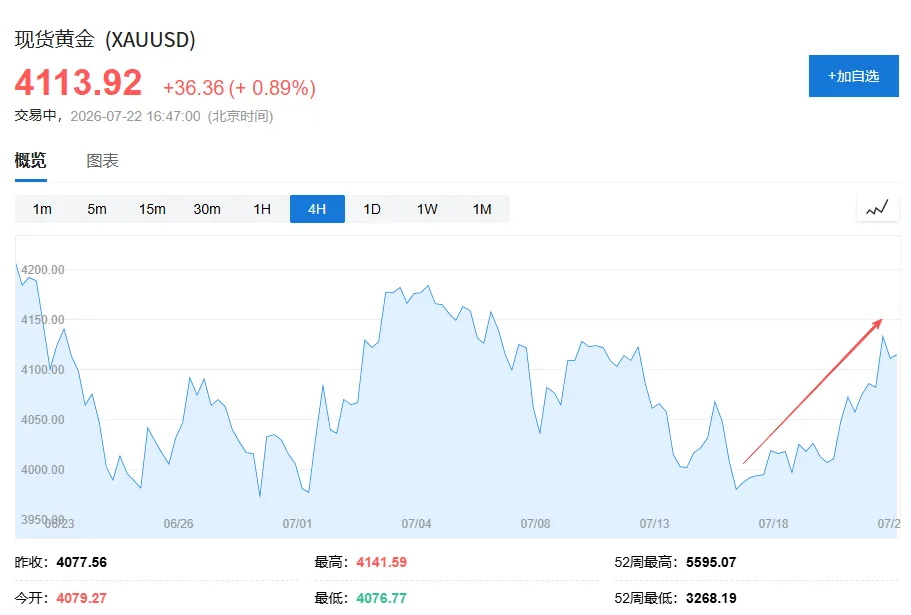This screenshot has height=615, width=911.
Task: Choose the 1D timeframe
Action: click(372, 209)
